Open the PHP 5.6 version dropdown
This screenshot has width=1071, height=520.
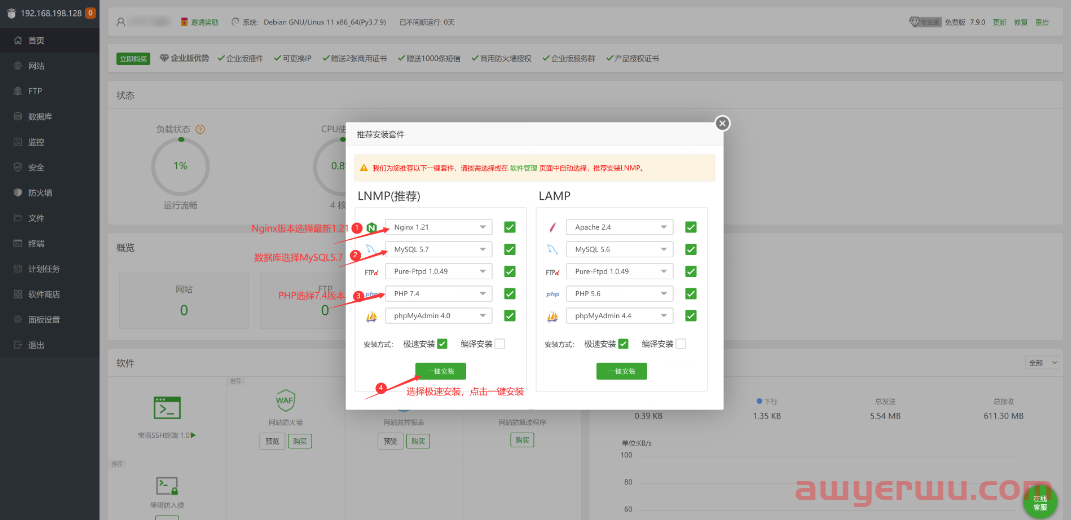(620, 294)
